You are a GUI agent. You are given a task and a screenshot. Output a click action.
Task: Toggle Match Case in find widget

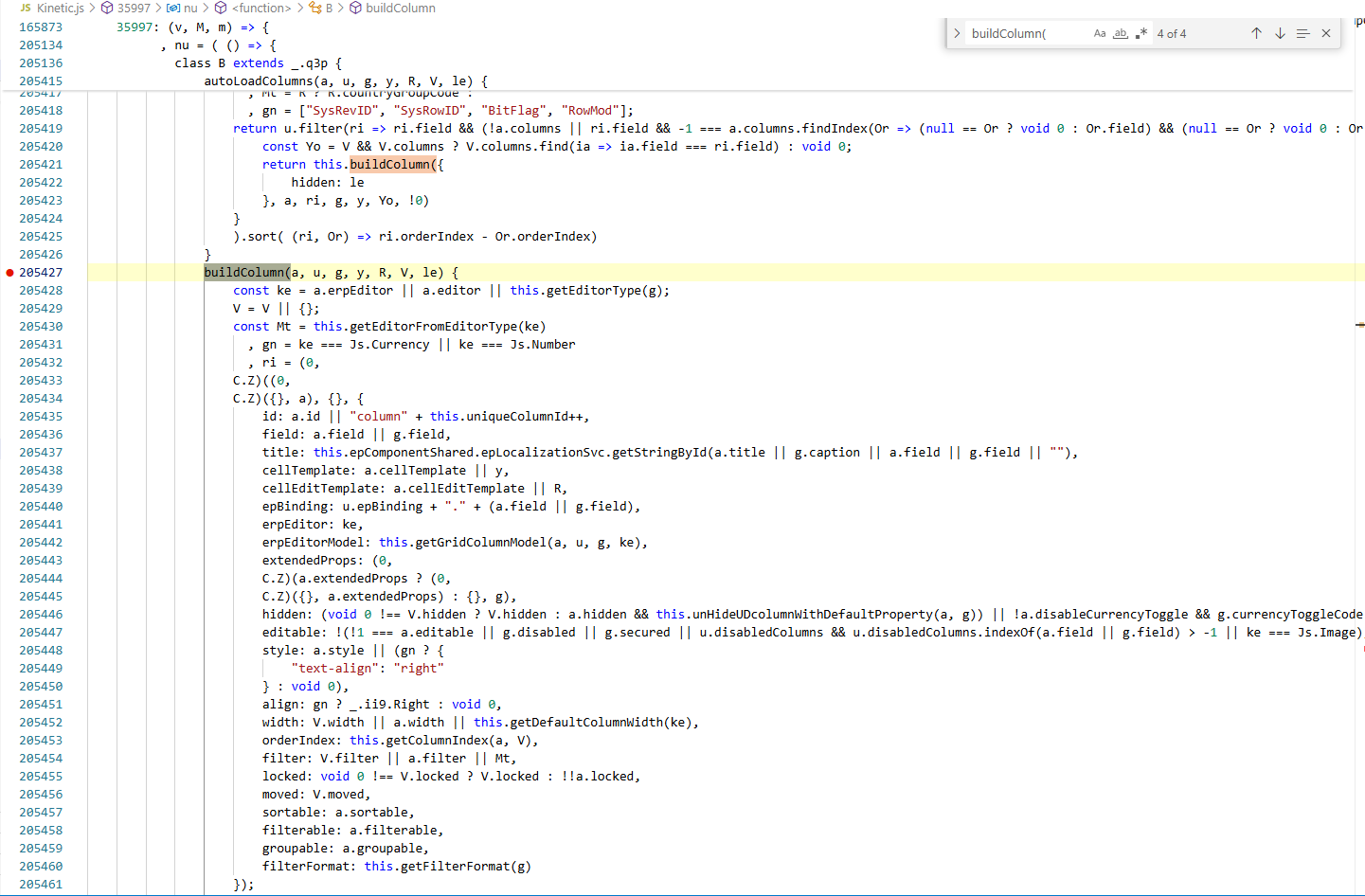click(1099, 33)
